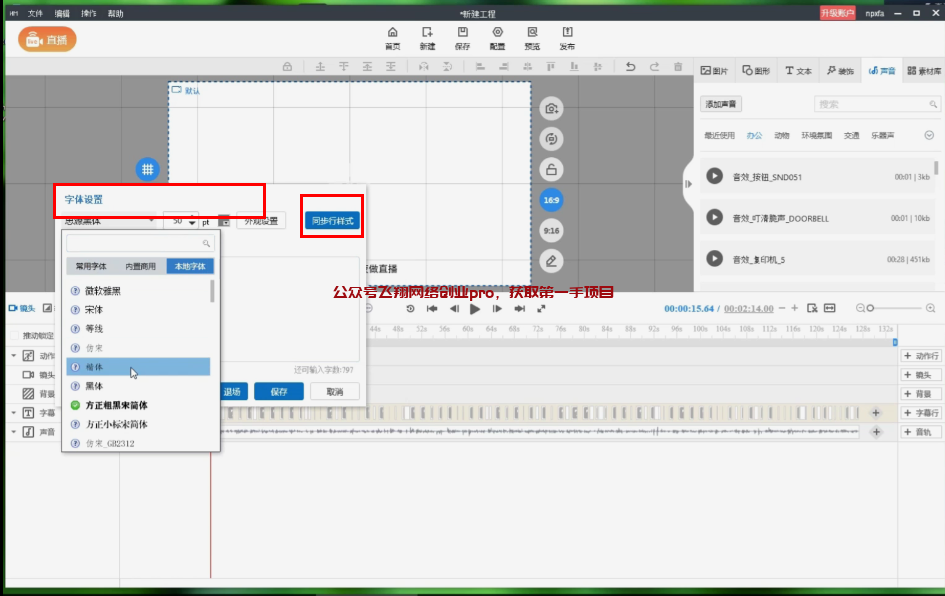Click the timeline play button

pyautogui.click(x=475, y=309)
